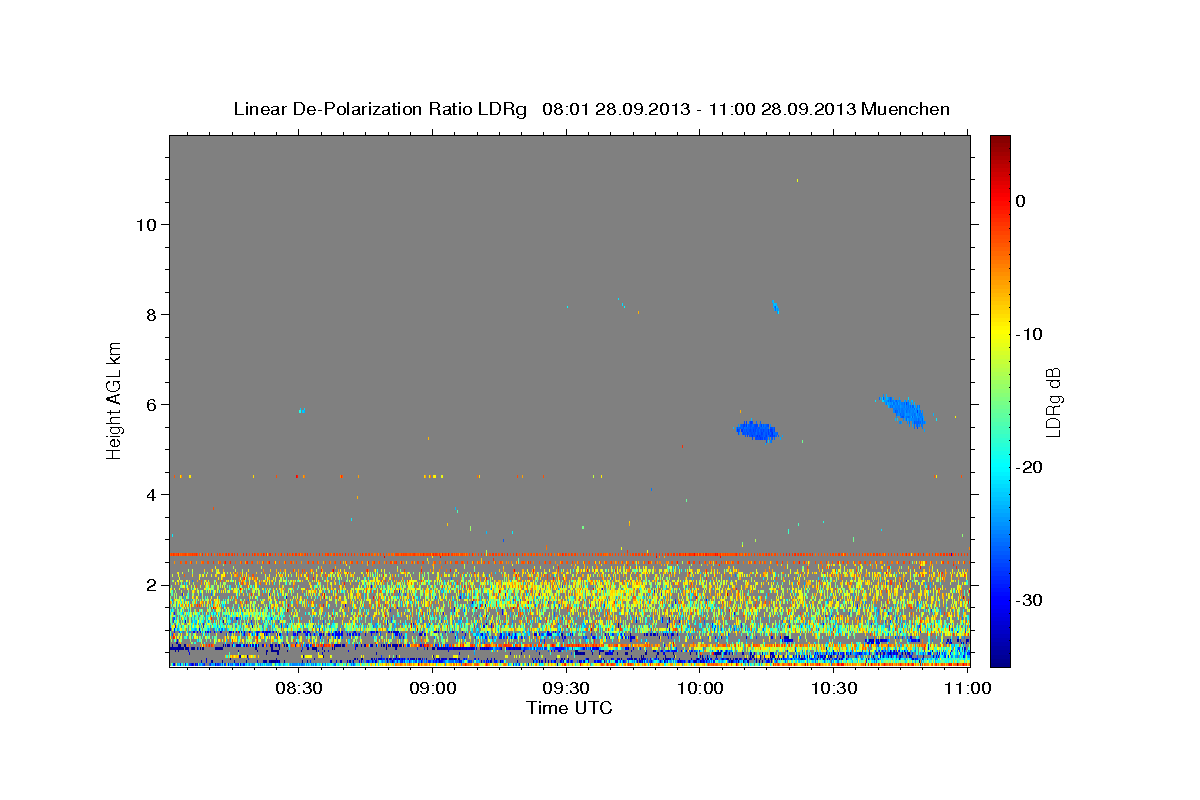Click the dark blue bottom of the colorbar
The width and height of the screenshot is (1200, 800).
pyautogui.click(x=1000, y=655)
